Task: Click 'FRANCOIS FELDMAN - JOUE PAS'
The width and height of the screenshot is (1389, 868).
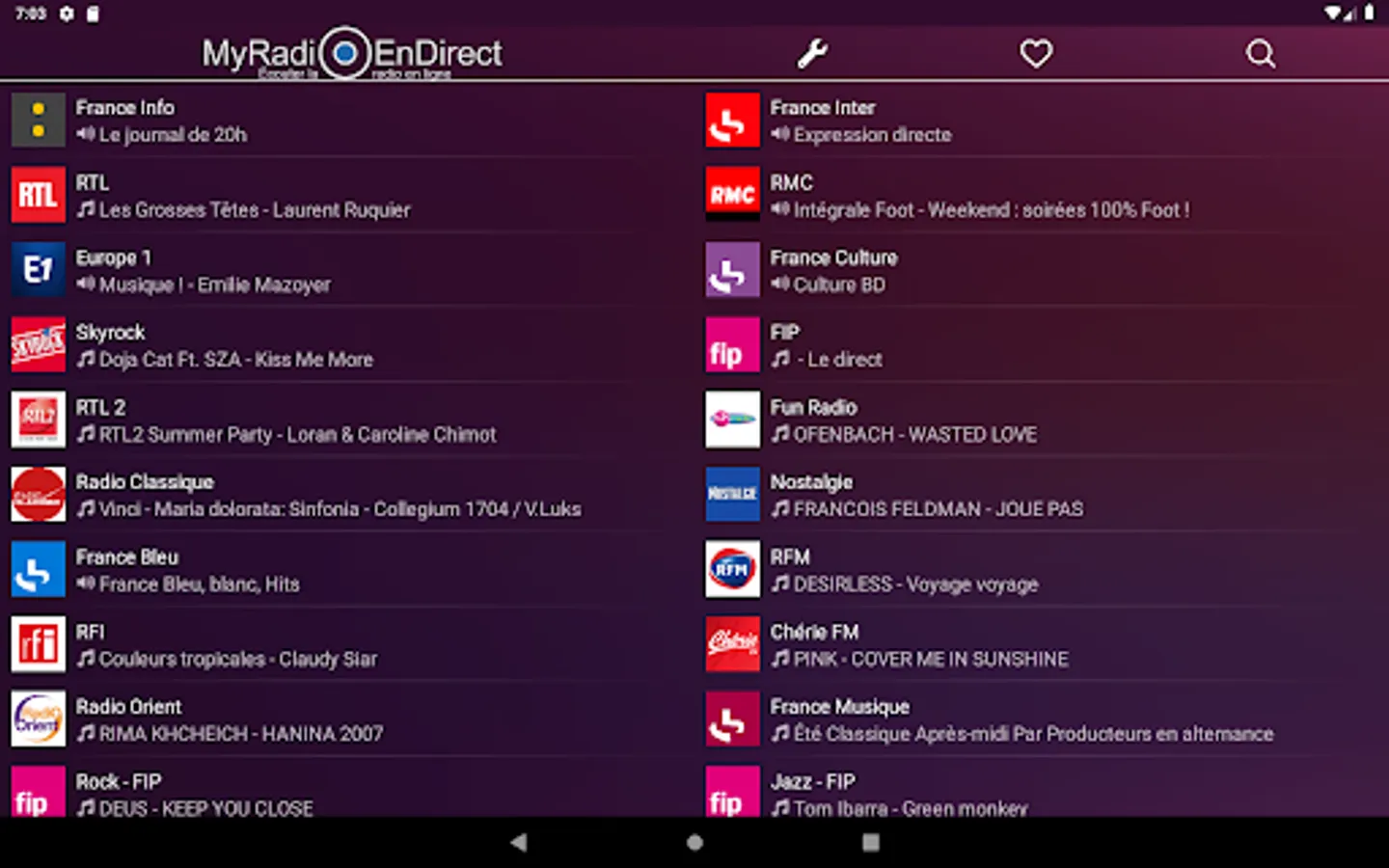Action: (x=939, y=509)
